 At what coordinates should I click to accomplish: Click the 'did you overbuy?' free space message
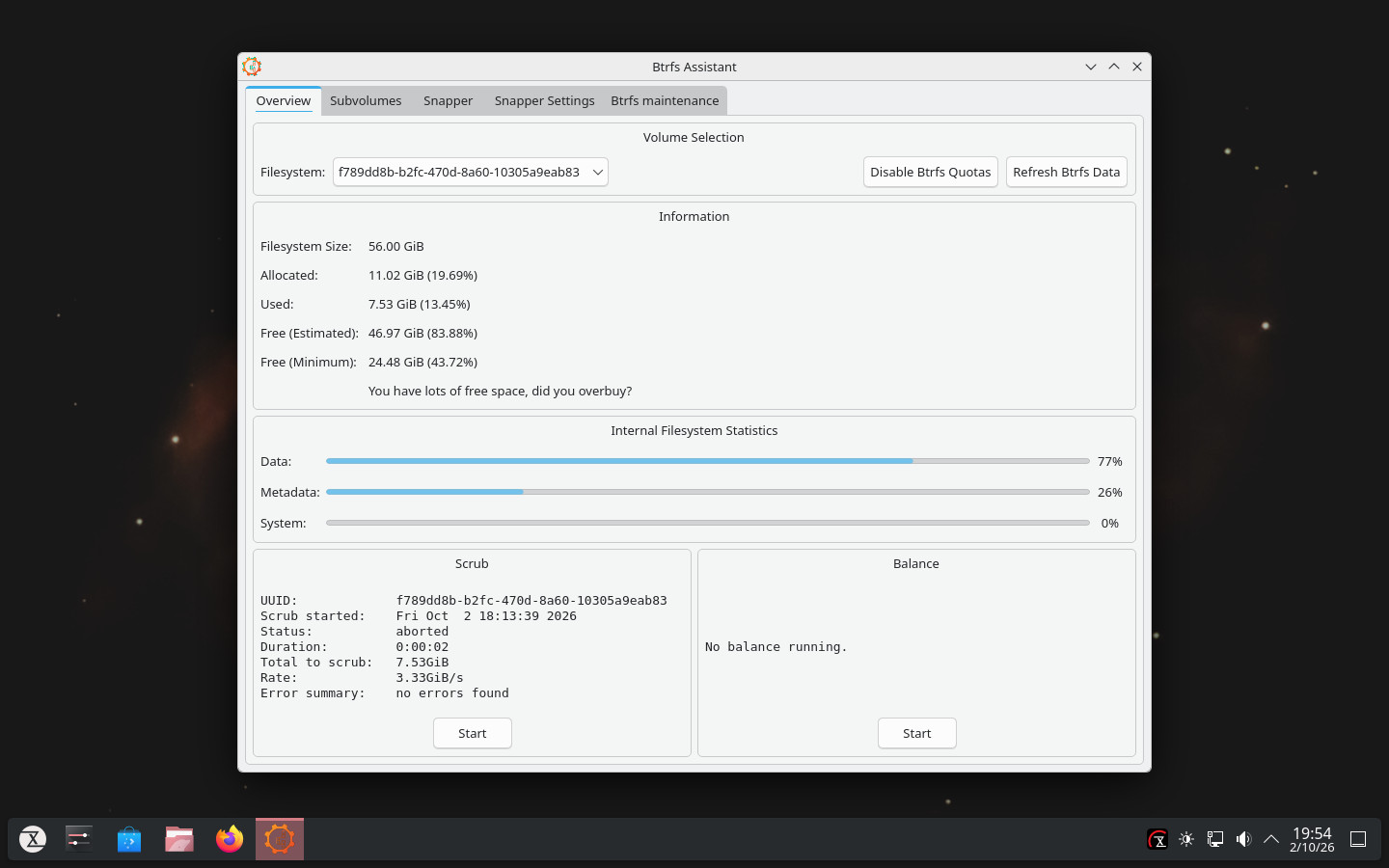pos(501,391)
